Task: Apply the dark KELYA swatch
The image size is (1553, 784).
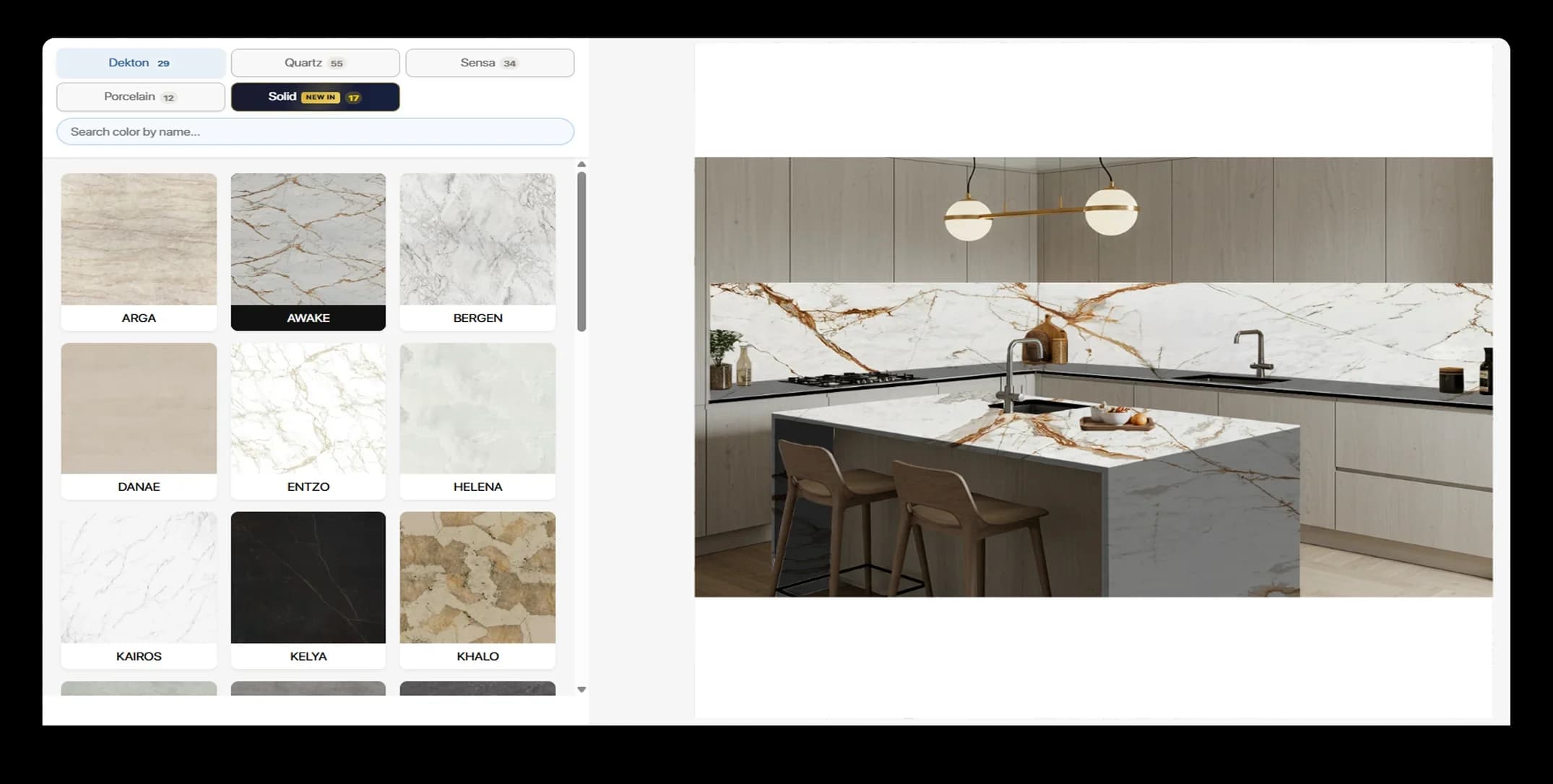Action: 308,590
